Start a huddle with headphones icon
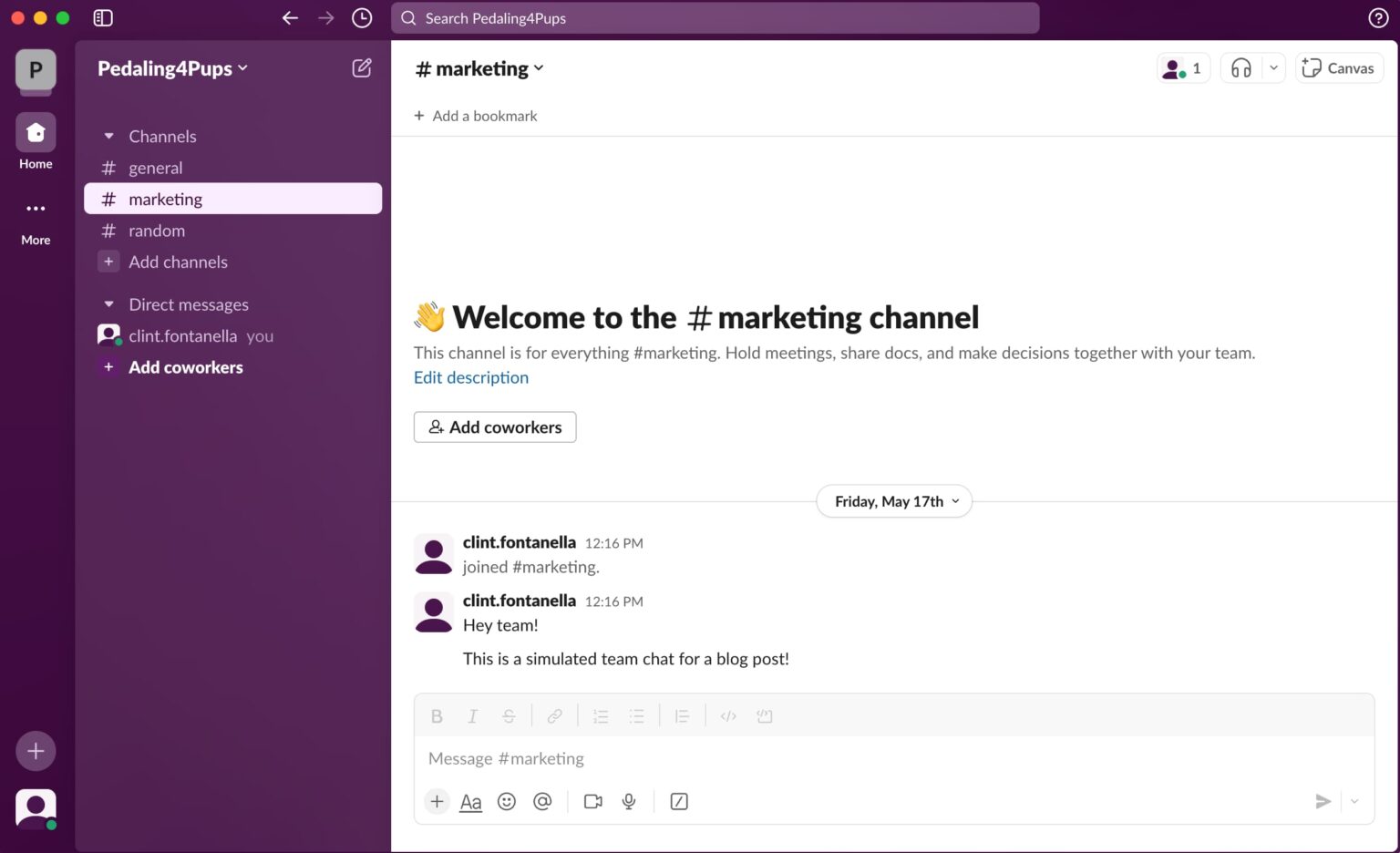This screenshot has height=853, width=1400. click(1240, 68)
